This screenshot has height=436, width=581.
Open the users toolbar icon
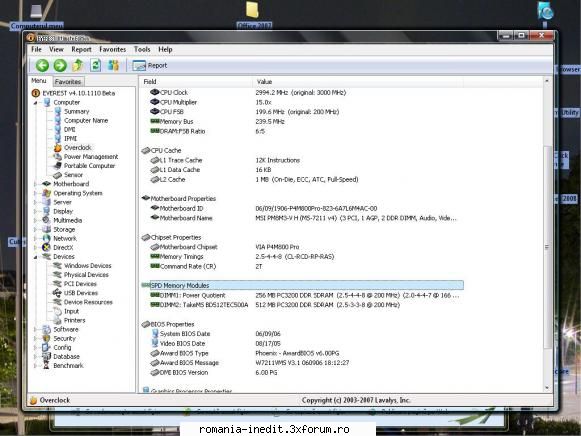113,66
